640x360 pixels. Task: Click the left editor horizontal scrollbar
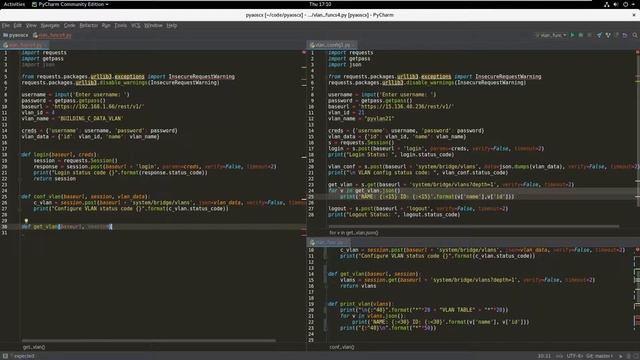pos(149,340)
